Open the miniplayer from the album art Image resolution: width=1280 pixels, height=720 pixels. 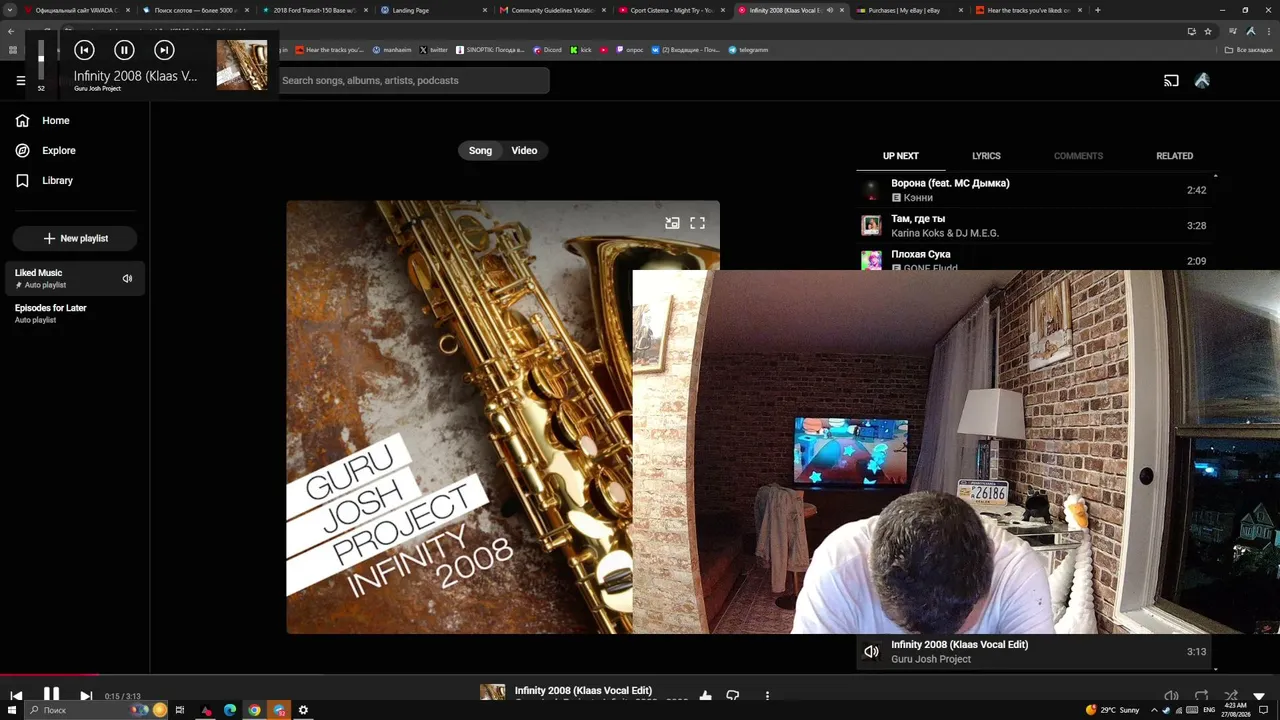coord(672,224)
